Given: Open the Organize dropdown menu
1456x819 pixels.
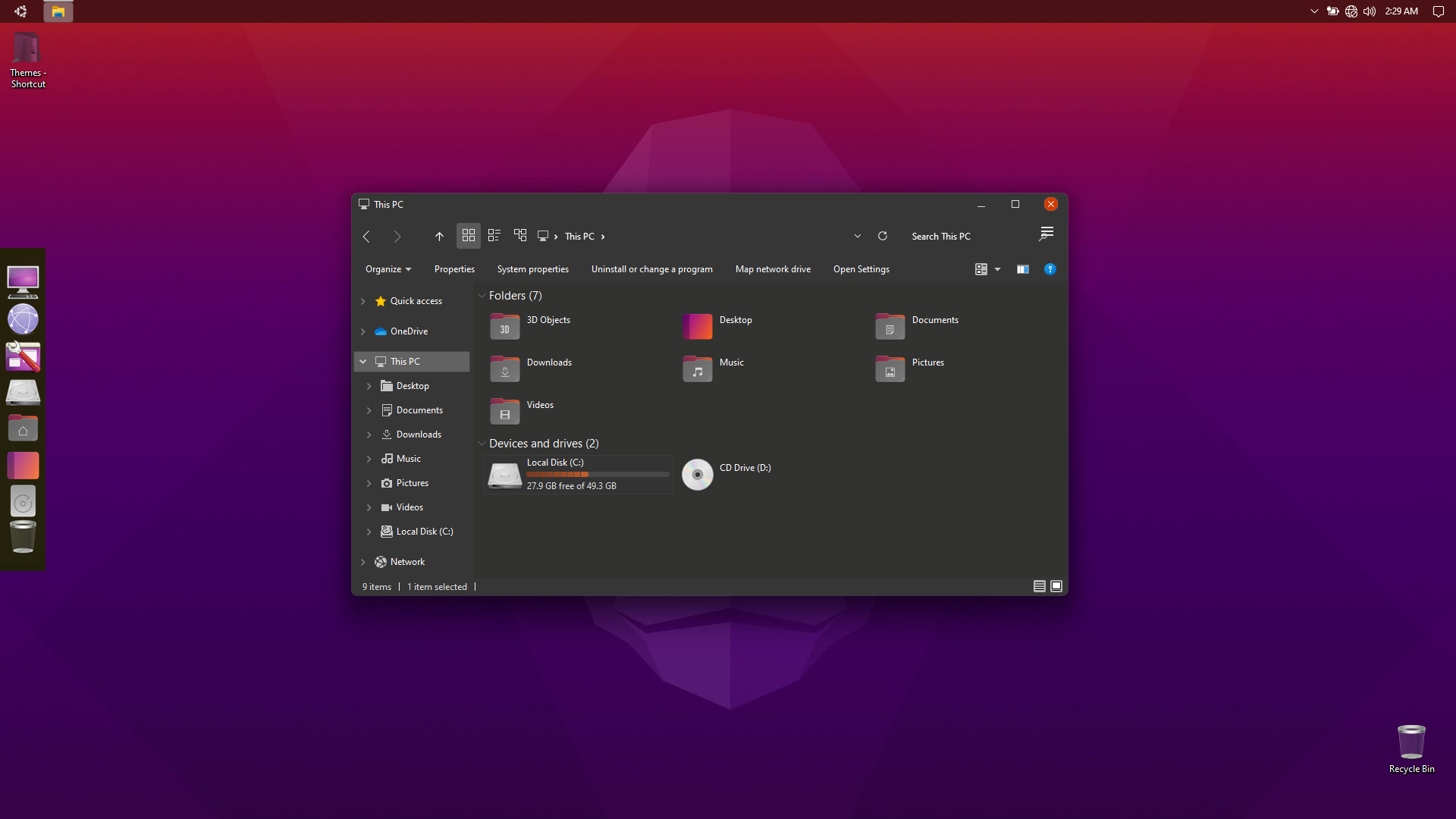Looking at the screenshot, I should point(388,269).
